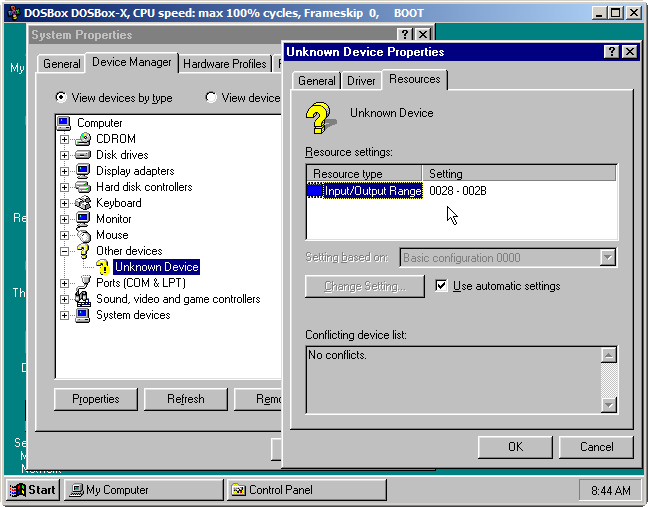Click the Disk drives icon
Image resolution: width=648 pixels, height=507 pixels.
tap(83, 155)
